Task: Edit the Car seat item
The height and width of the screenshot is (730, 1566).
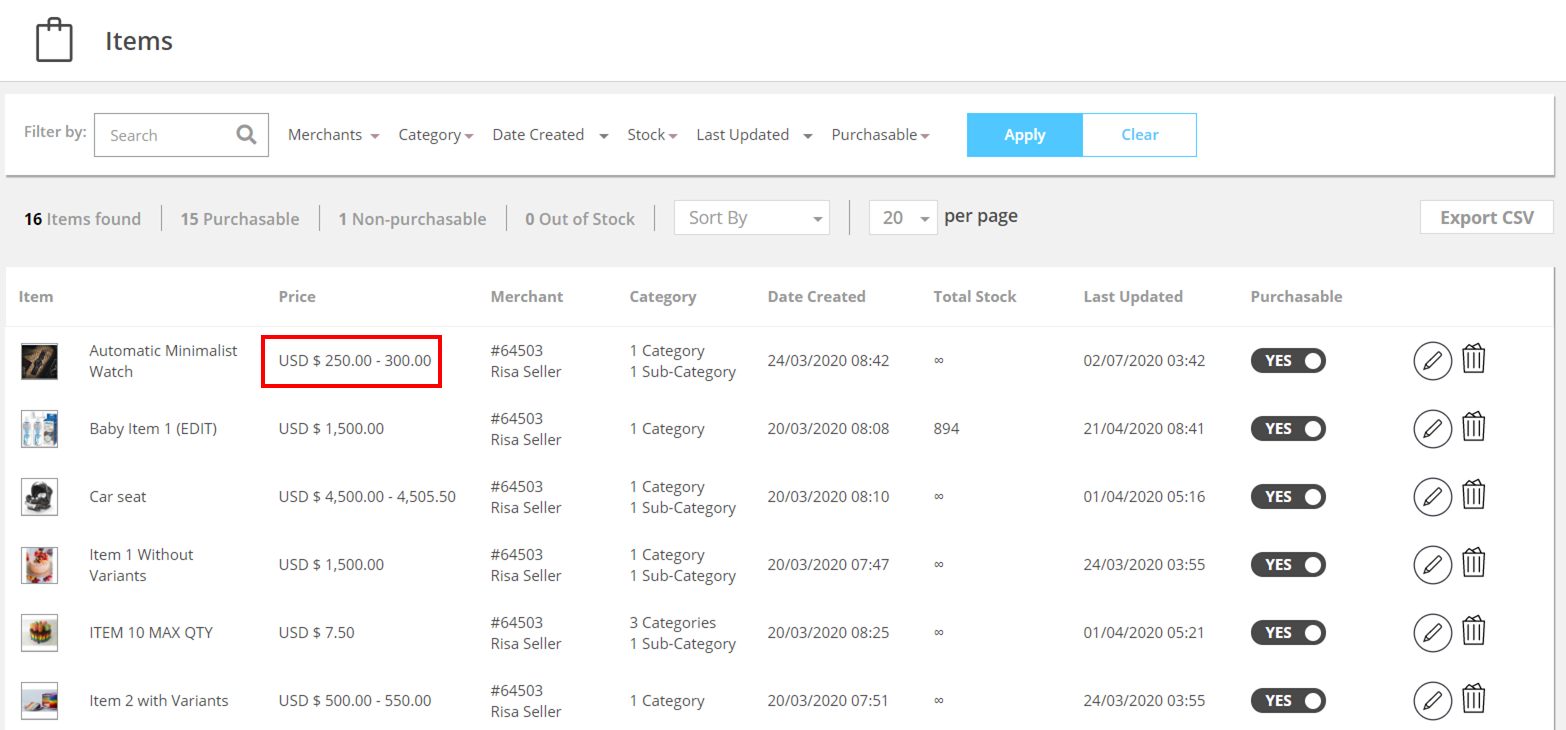Action: [1432, 496]
